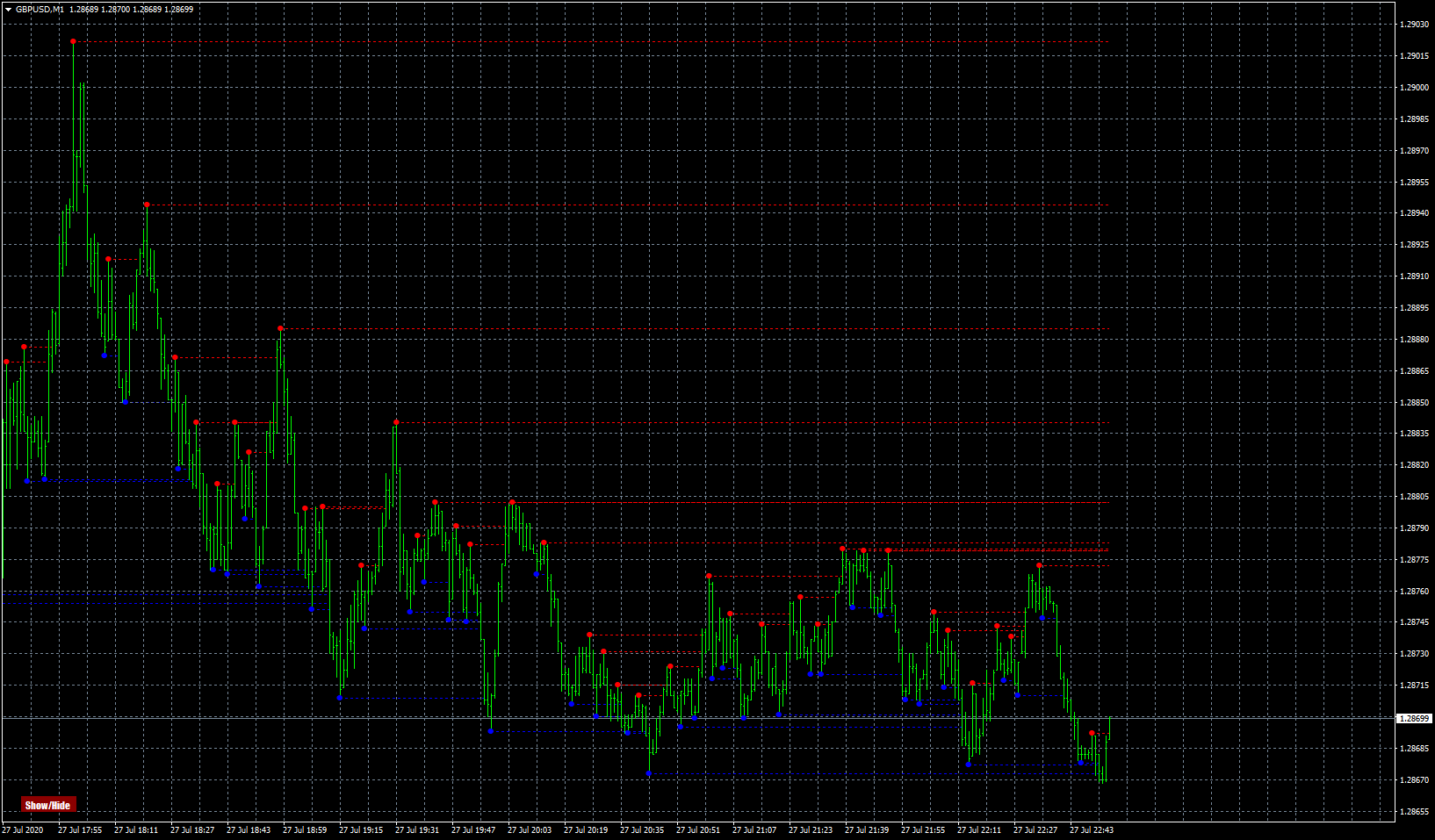This screenshot has height=840, width=1435.
Task: Click price scale value 1.28760
Action: click(x=1414, y=592)
